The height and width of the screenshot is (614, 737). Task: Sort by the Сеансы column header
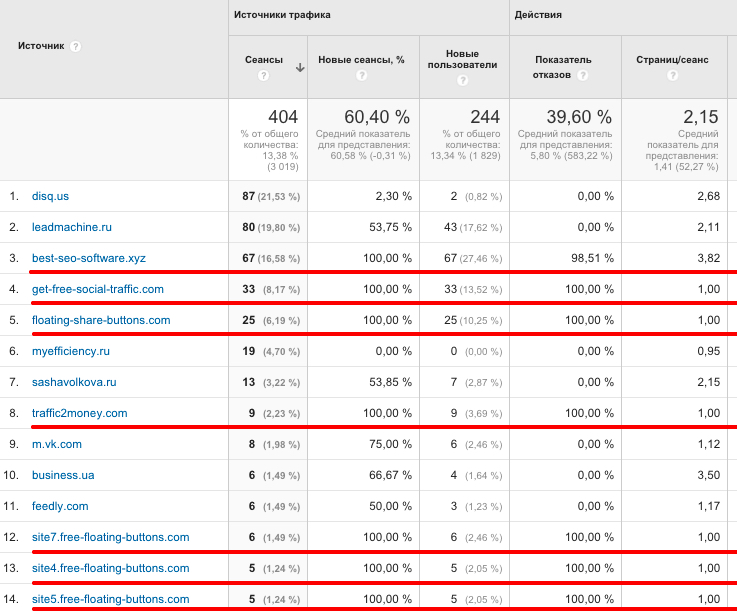pyautogui.click(x=264, y=60)
